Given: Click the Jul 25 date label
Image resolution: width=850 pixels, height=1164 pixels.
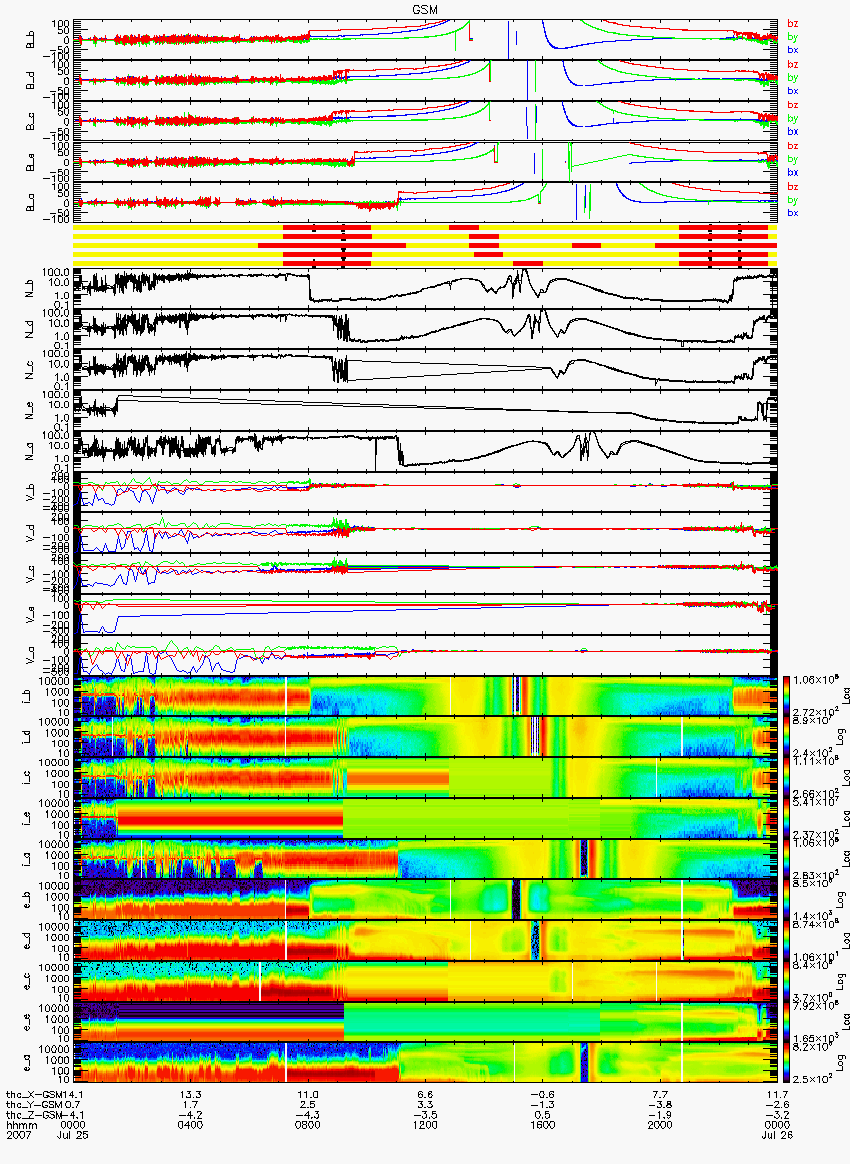Looking at the screenshot, I should pos(73,1136).
